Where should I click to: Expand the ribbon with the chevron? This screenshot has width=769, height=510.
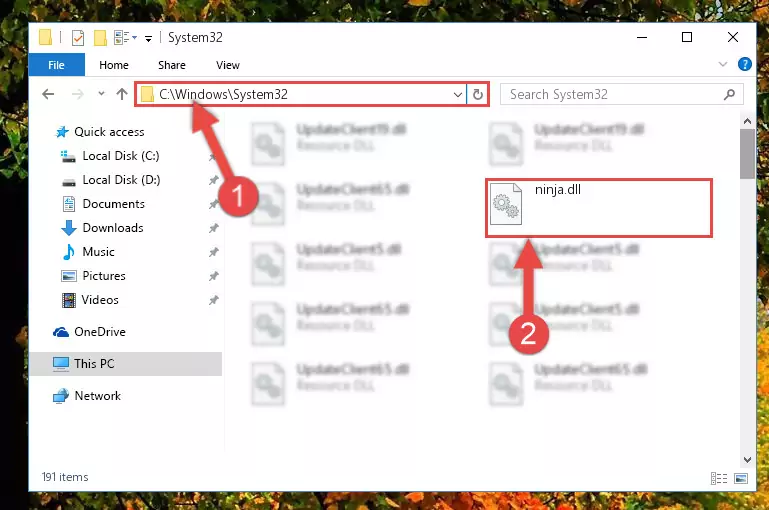pyautogui.click(x=722, y=64)
